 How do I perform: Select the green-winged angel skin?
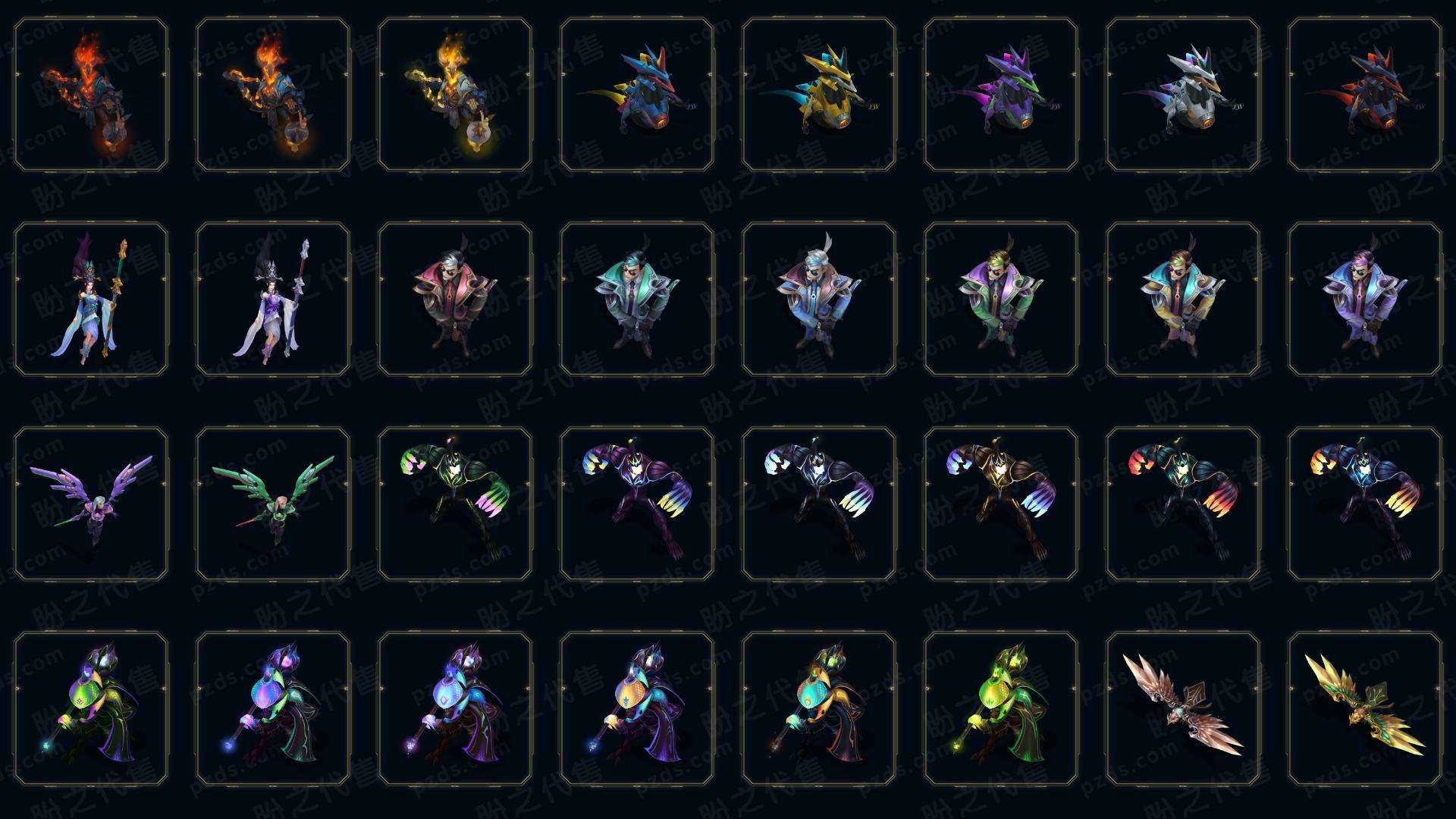[273, 504]
